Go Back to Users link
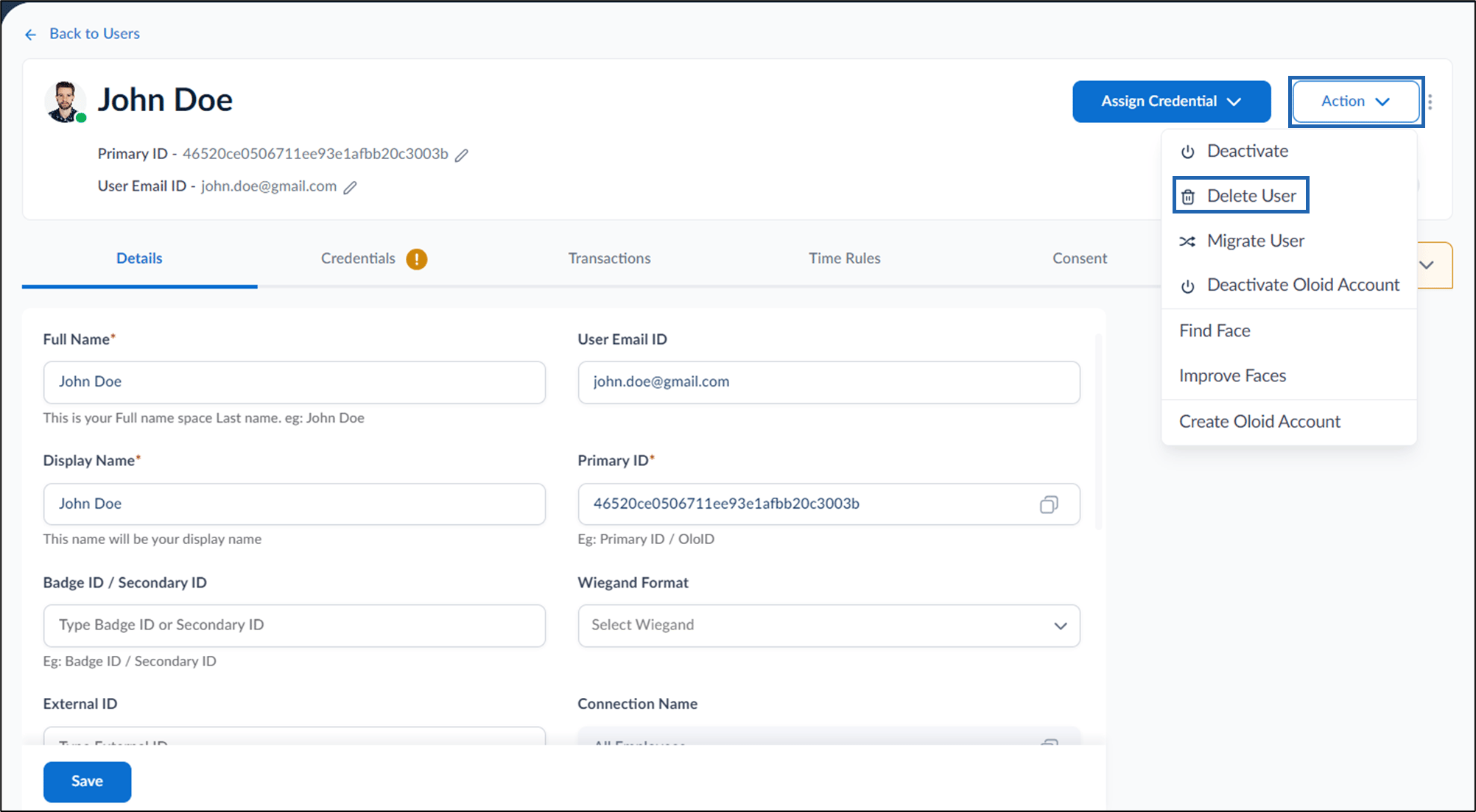This screenshot has width=1476, height=812. (x=94, y=34)
